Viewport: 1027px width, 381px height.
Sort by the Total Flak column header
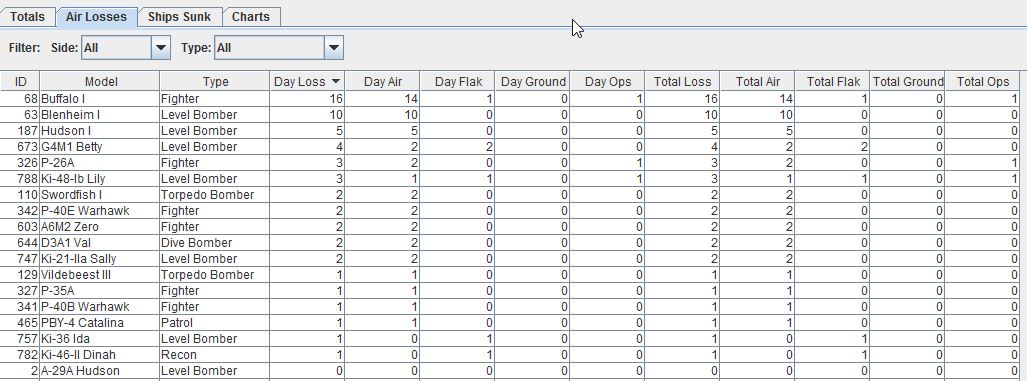pyautogui.click(x=832, y=82)
